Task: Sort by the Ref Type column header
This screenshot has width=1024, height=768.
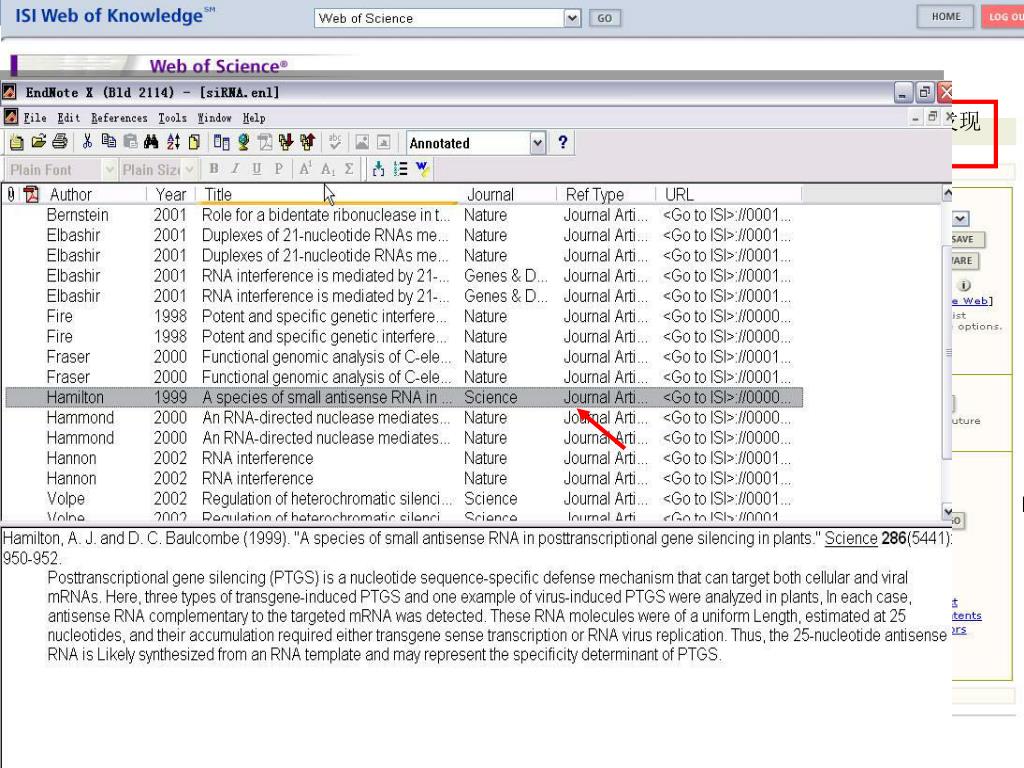Action: (607, 194)
